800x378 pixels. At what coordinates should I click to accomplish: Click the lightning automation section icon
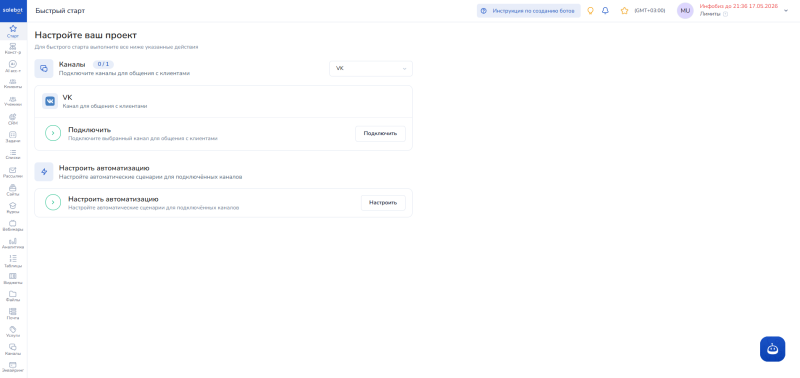pyautogui.click(x=44, y=171)
